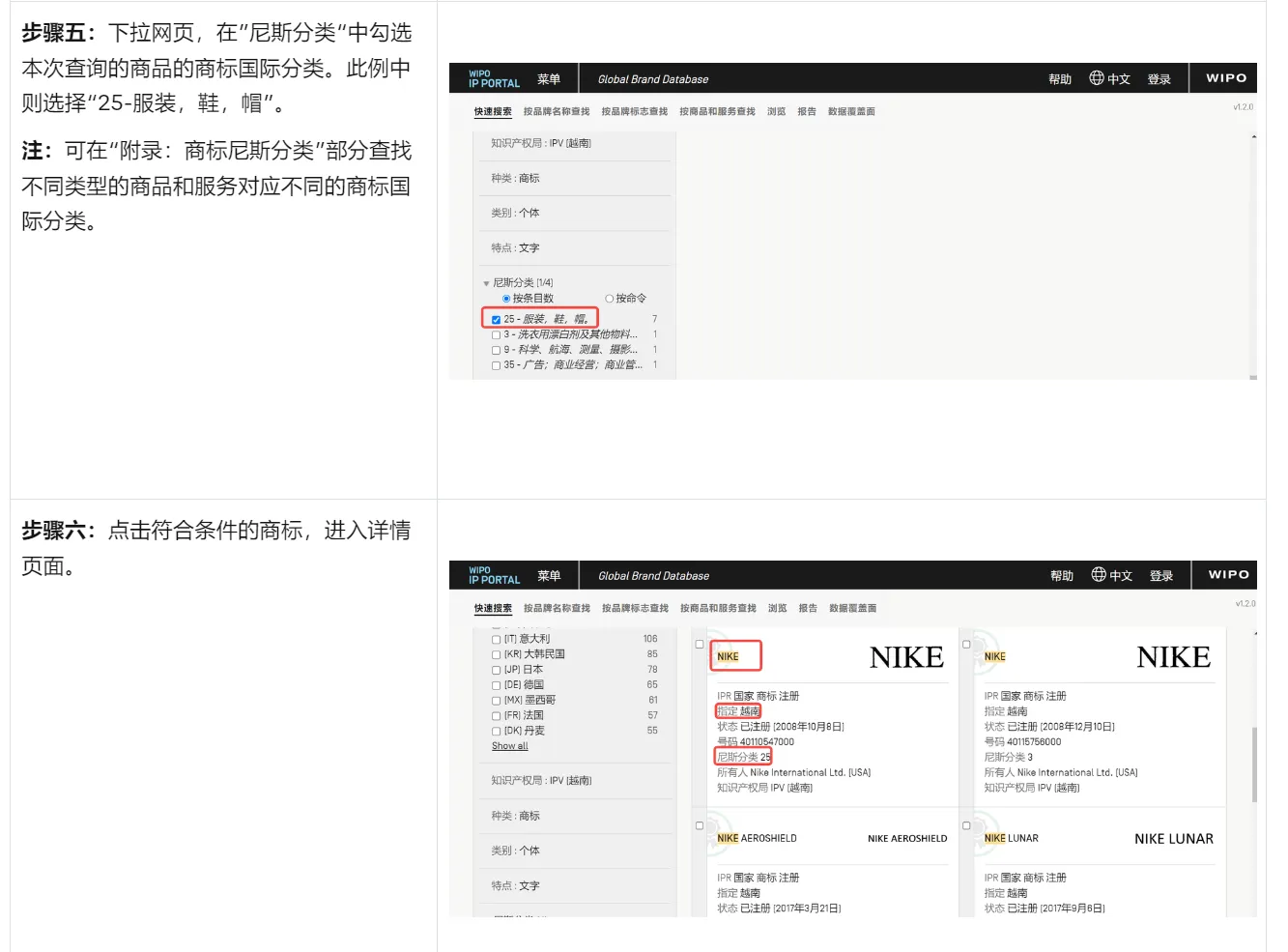Open 菜单 menu in step six screenshot

(x=549, y=576)
